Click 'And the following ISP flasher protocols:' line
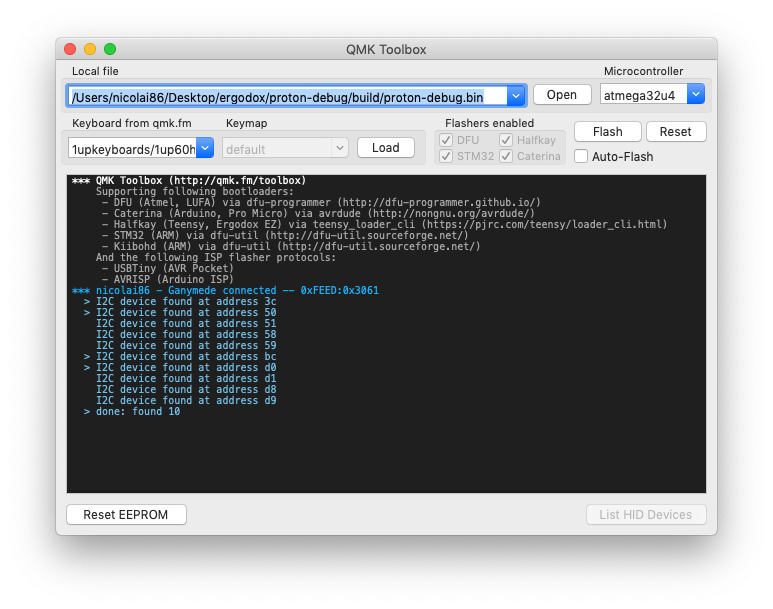 click(216, 257)
